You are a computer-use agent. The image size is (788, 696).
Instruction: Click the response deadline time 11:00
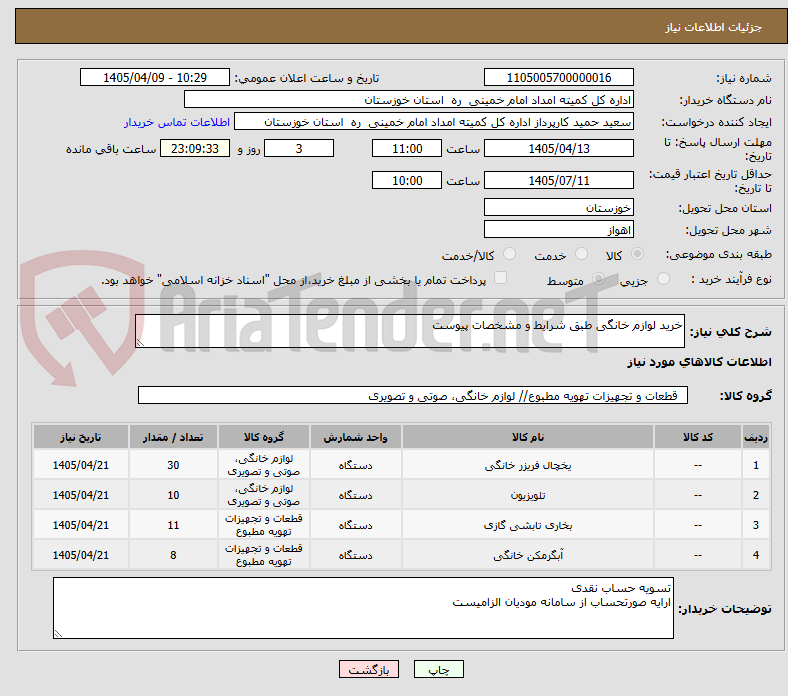click(x=407, y=148)
